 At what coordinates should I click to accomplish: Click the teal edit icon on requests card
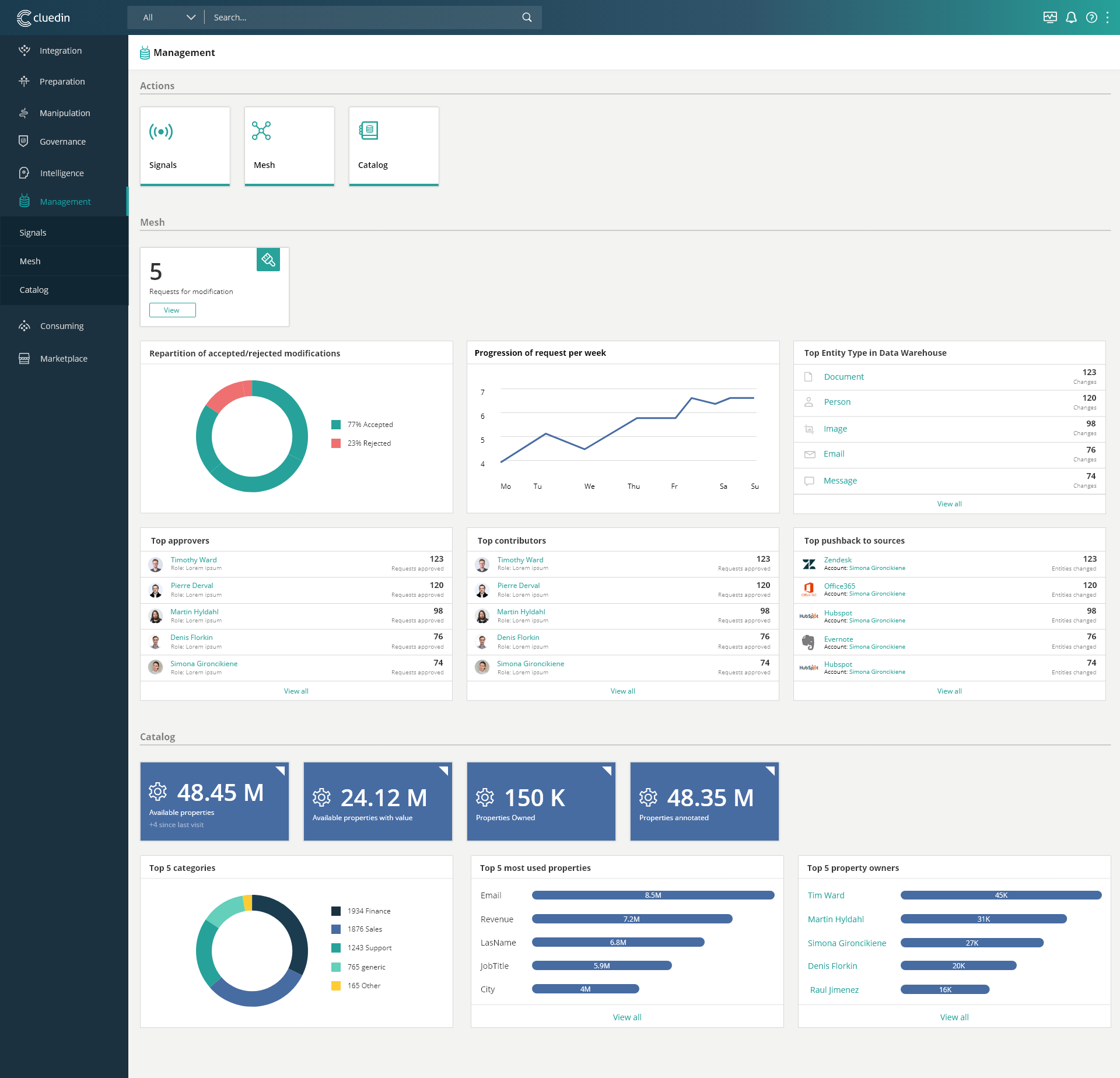pyautogui.click(x=268, y=260)
